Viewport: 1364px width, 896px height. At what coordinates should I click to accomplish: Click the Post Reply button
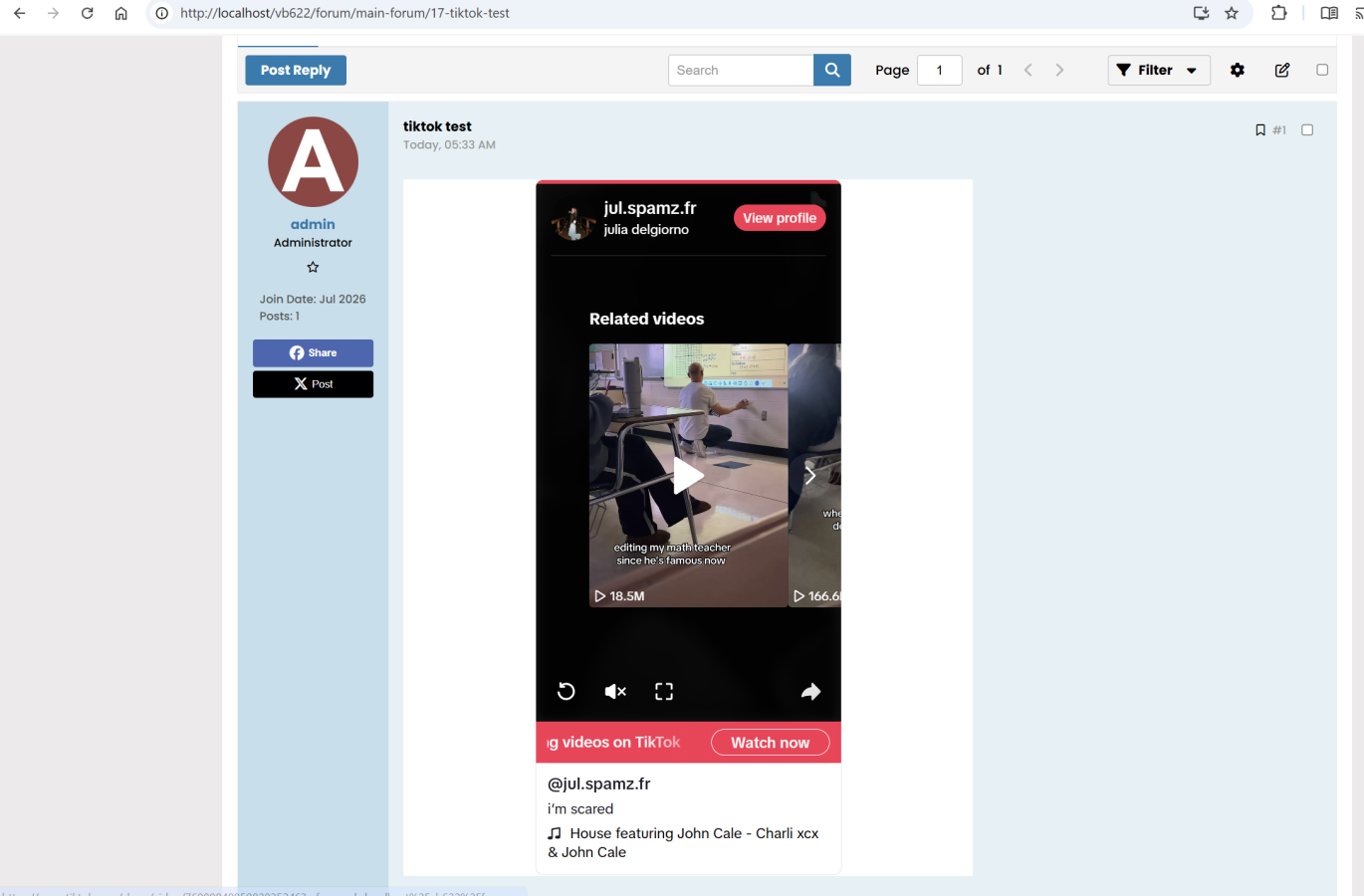296,70
